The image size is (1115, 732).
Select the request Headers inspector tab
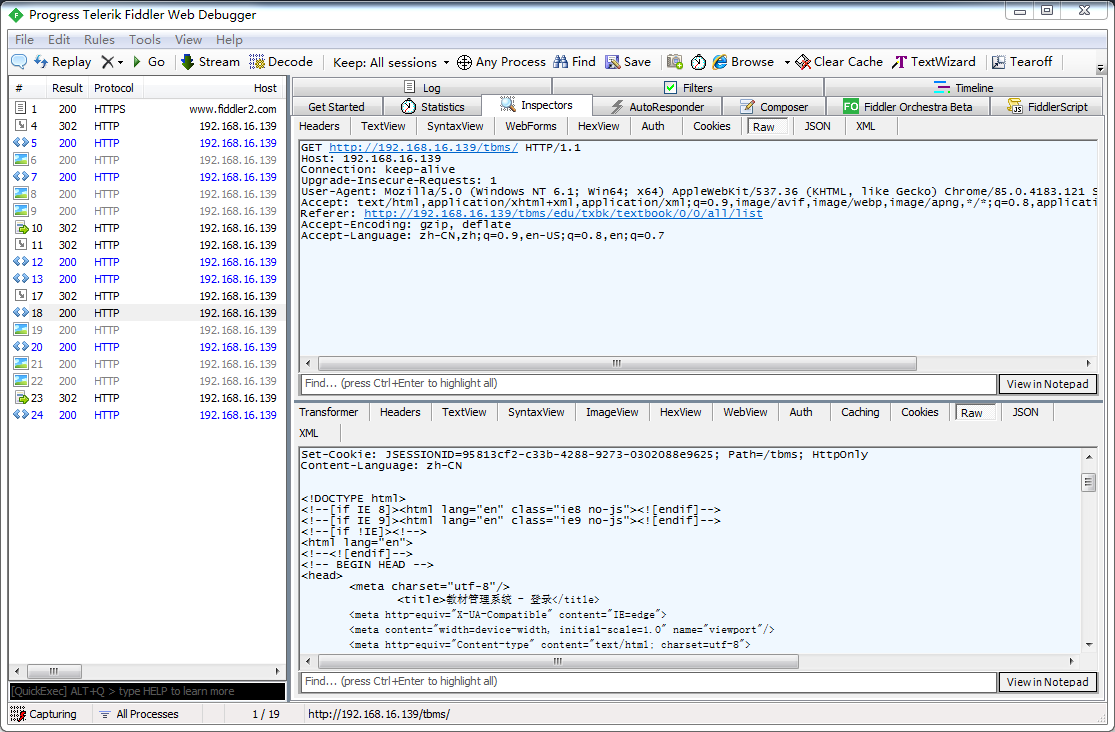[x=319, y=126]
